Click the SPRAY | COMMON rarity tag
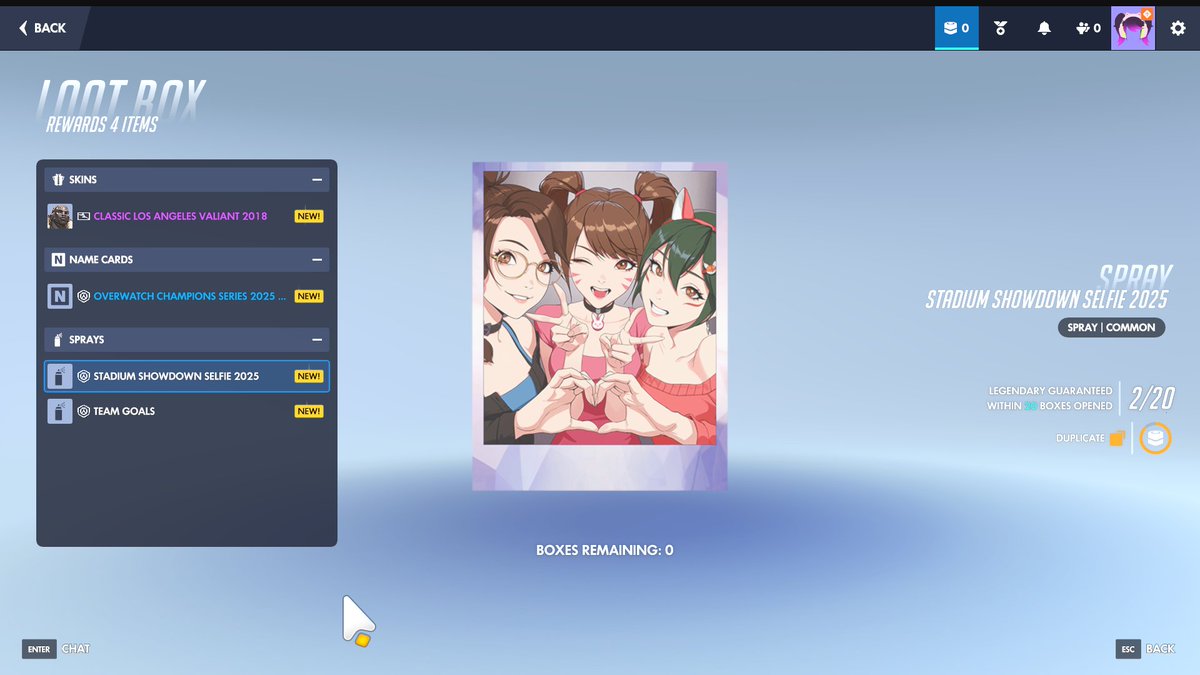The image size is (1200, 675). [1111, 327]
